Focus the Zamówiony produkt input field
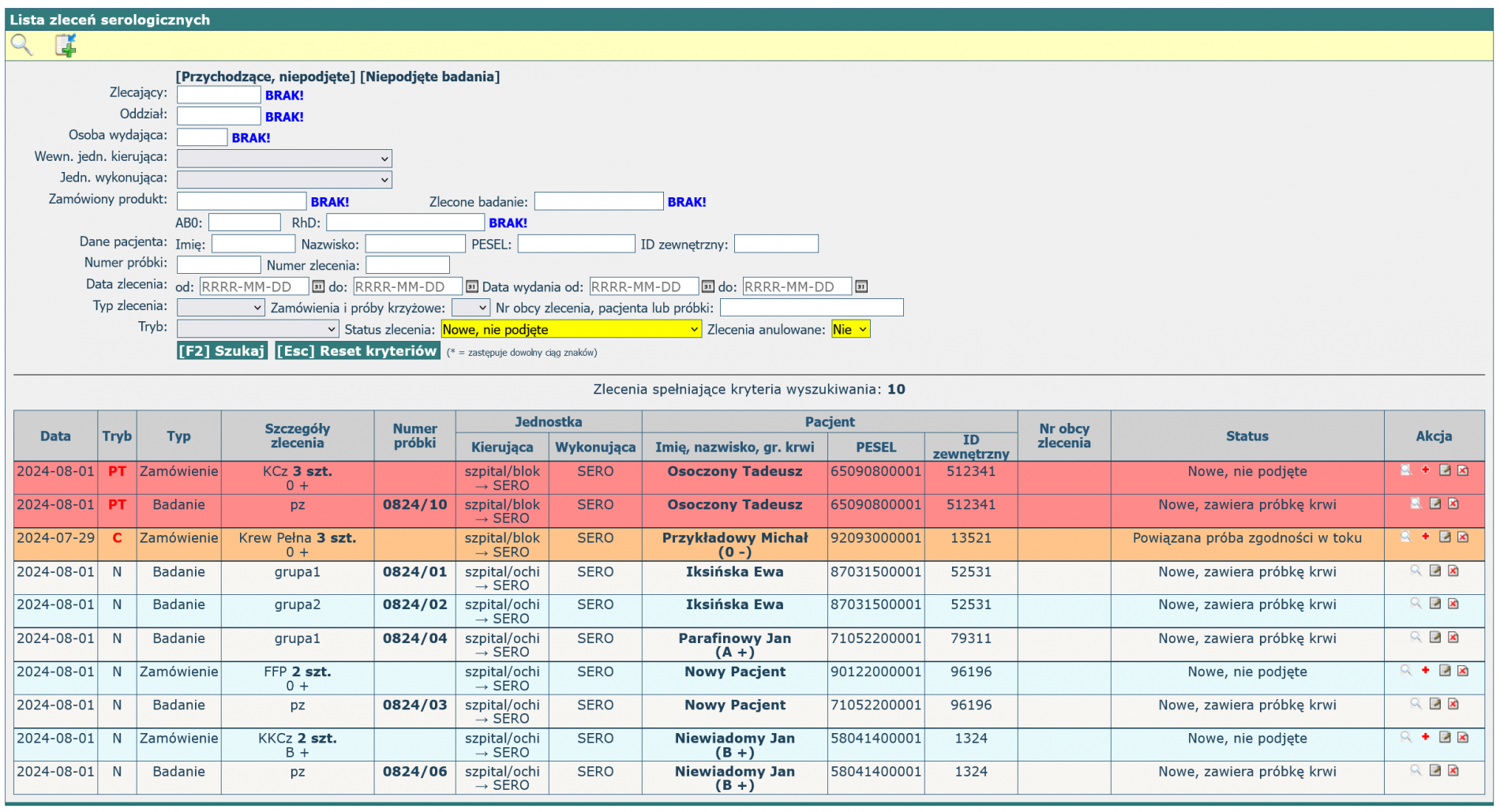The width and height of the screenshot is (1500, 812). point(242,201)
